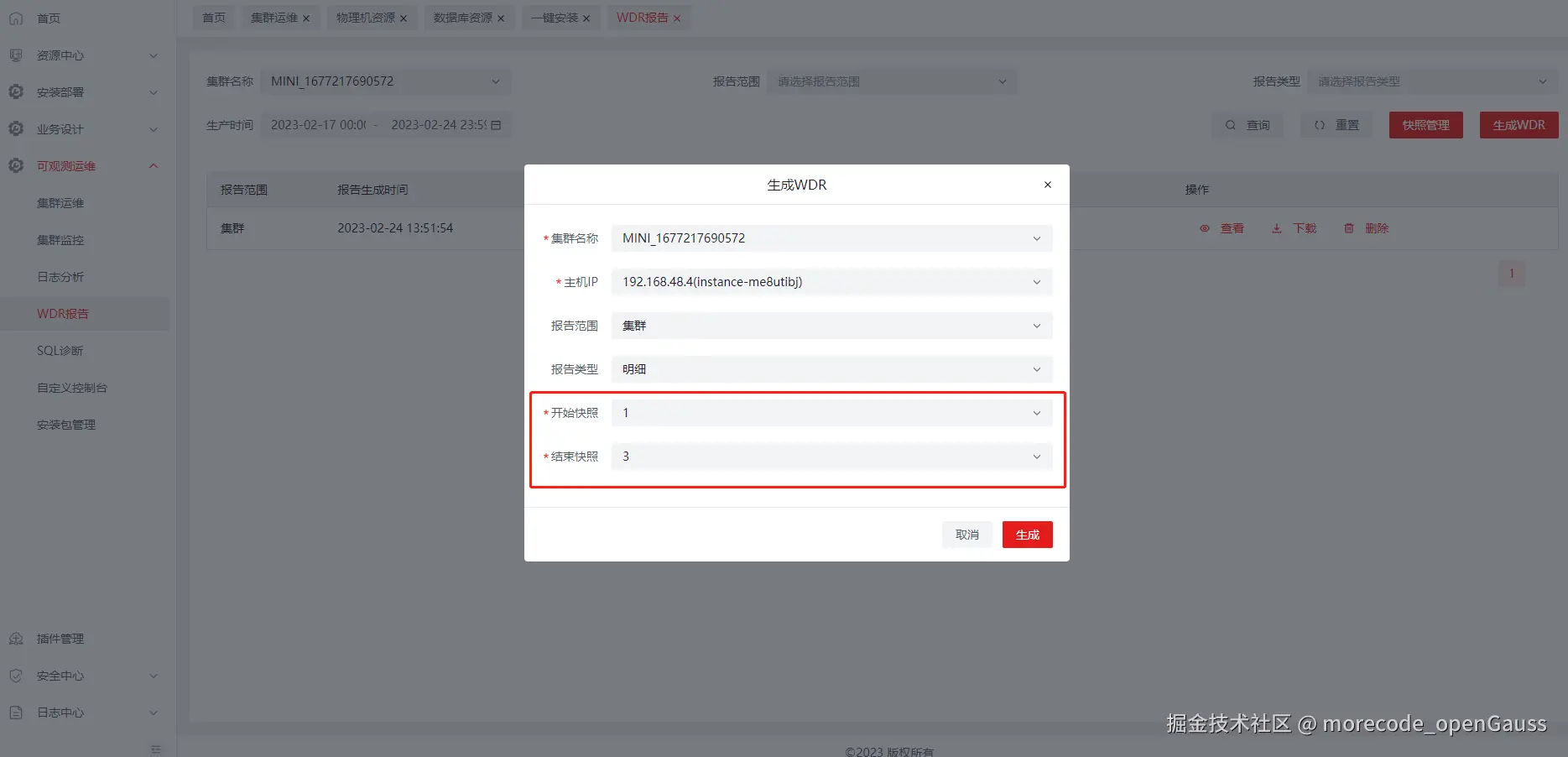Screen dimensions: 1568x757
Task: Close the 生成WDR dialog
Action: [x=1048, y=185]
